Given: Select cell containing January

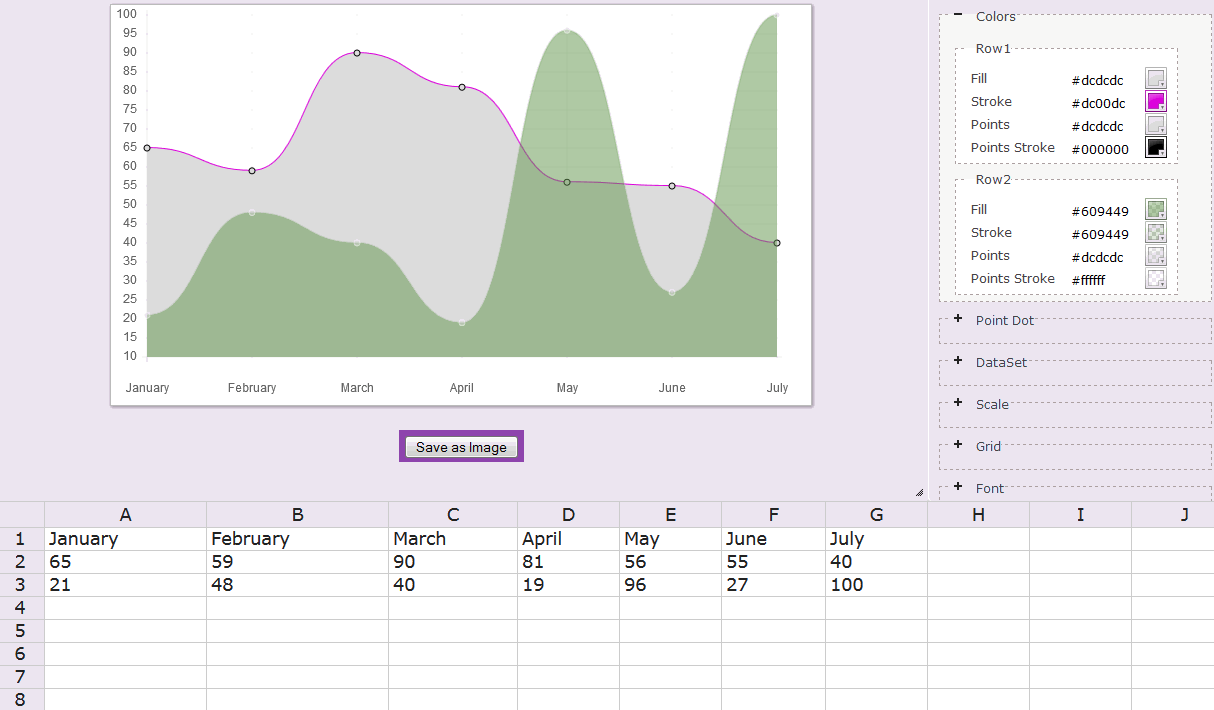Looking at the screenshot, I should point(125,539).
